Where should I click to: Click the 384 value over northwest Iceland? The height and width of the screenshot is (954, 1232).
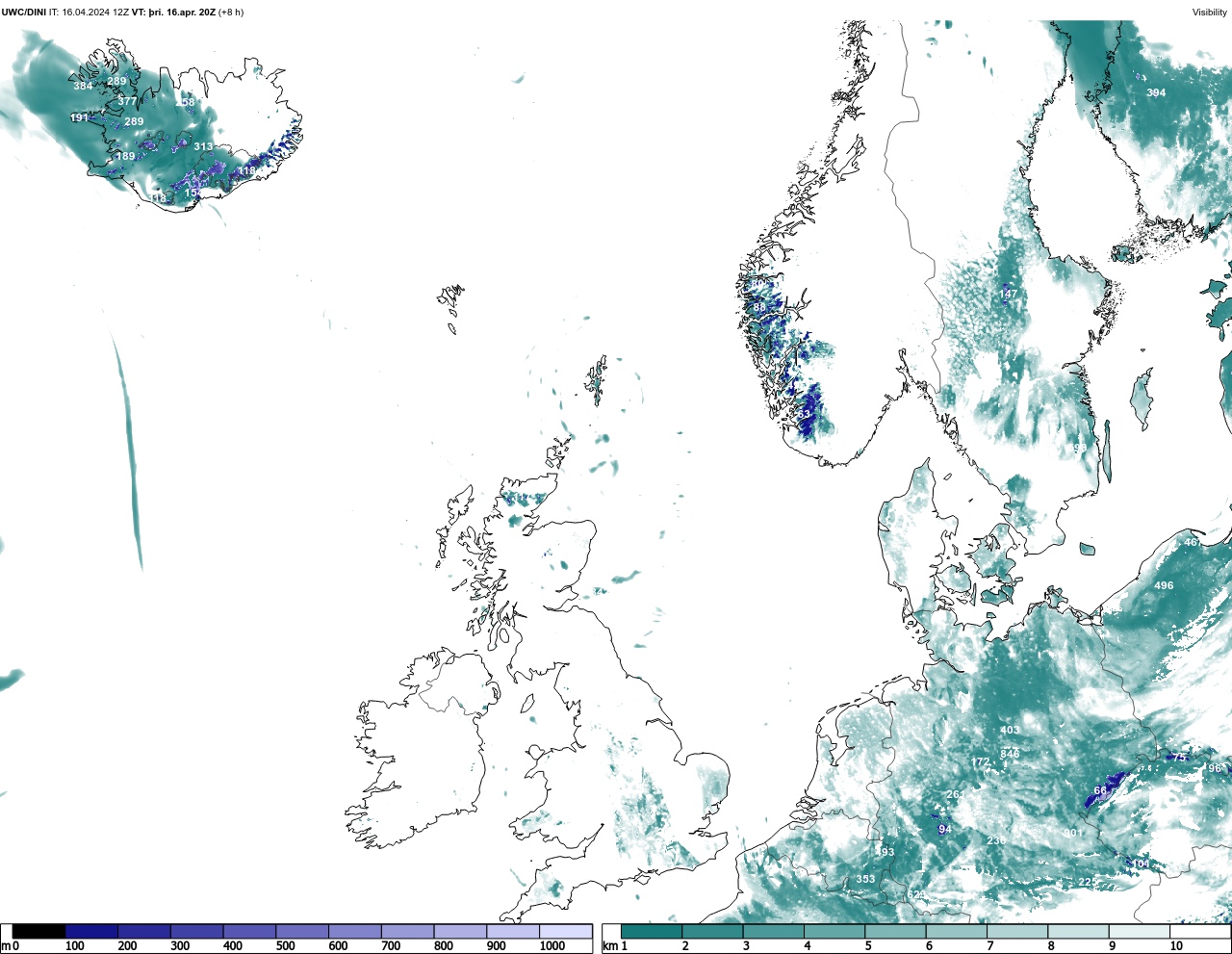[83, 86]
